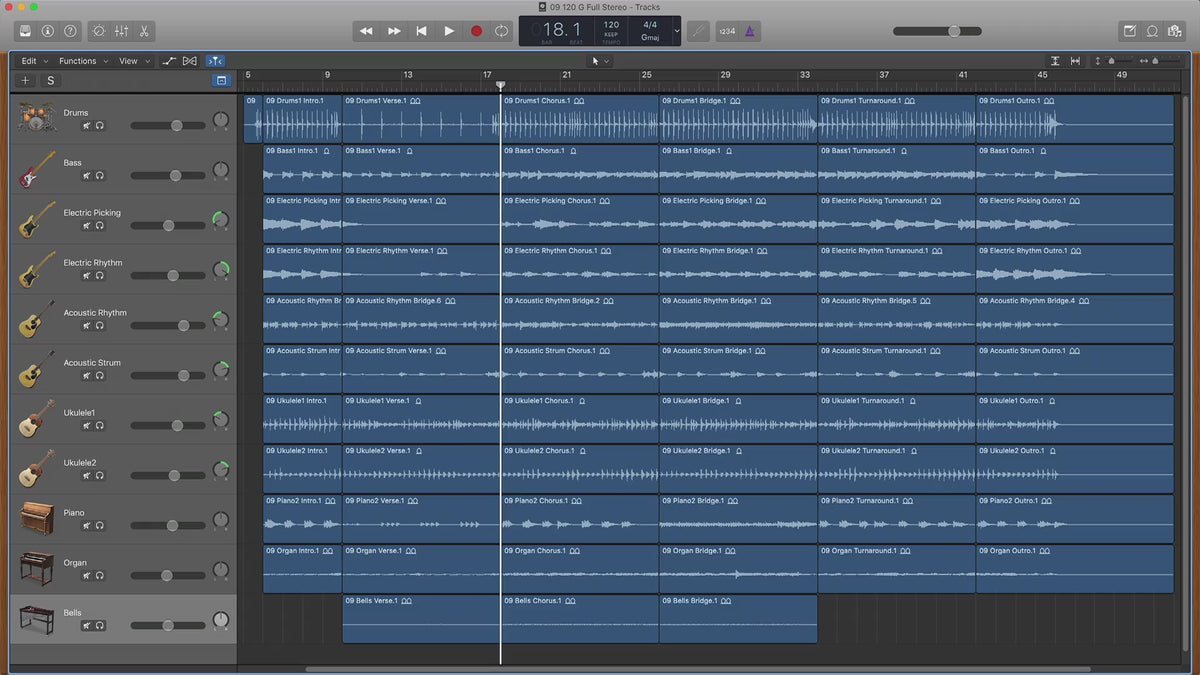Open the Note Pad icon
Image resolution: width=1200 pixels, height=675 pixels.
click(1130, 31)
